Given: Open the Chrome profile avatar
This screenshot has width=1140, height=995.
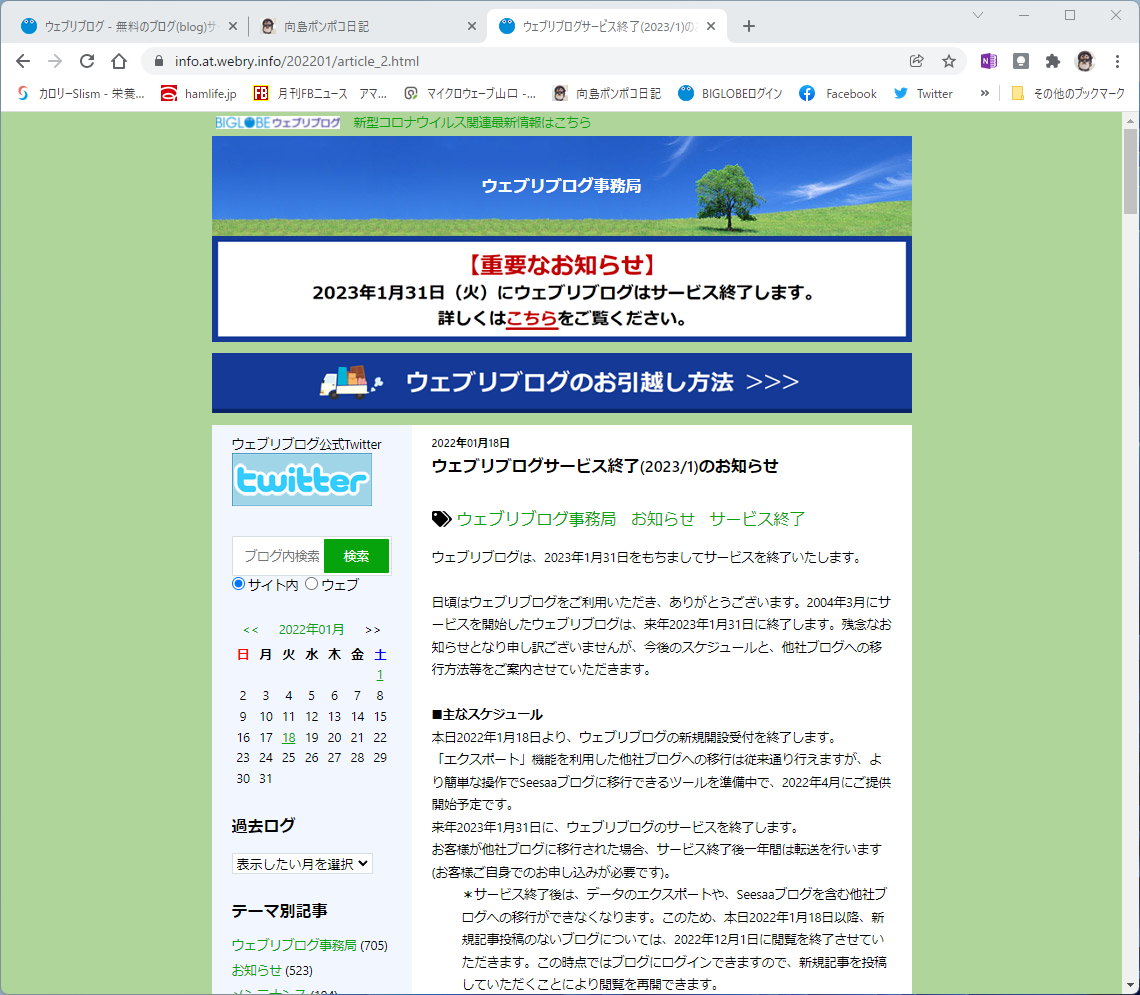Looking at the screenshot, I should click(x=1085, y=61).
